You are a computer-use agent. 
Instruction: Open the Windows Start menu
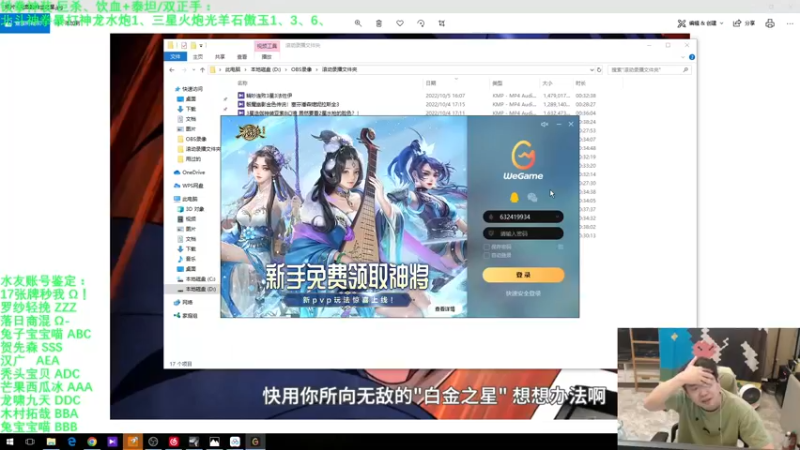(9, 442)
